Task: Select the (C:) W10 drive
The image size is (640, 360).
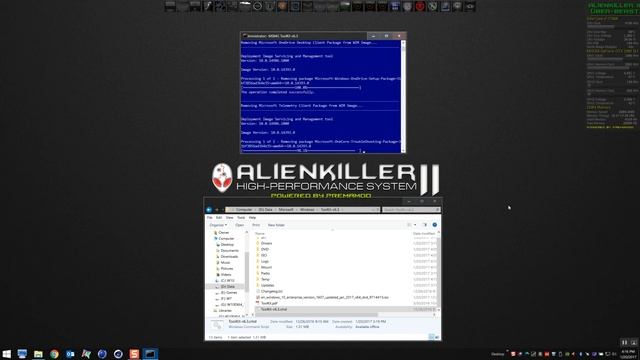Action: coord(225,281)
